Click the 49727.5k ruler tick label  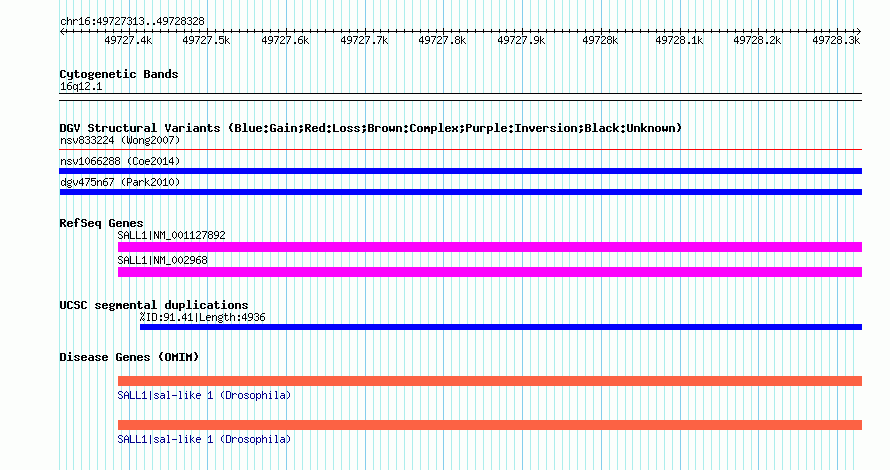206,40
